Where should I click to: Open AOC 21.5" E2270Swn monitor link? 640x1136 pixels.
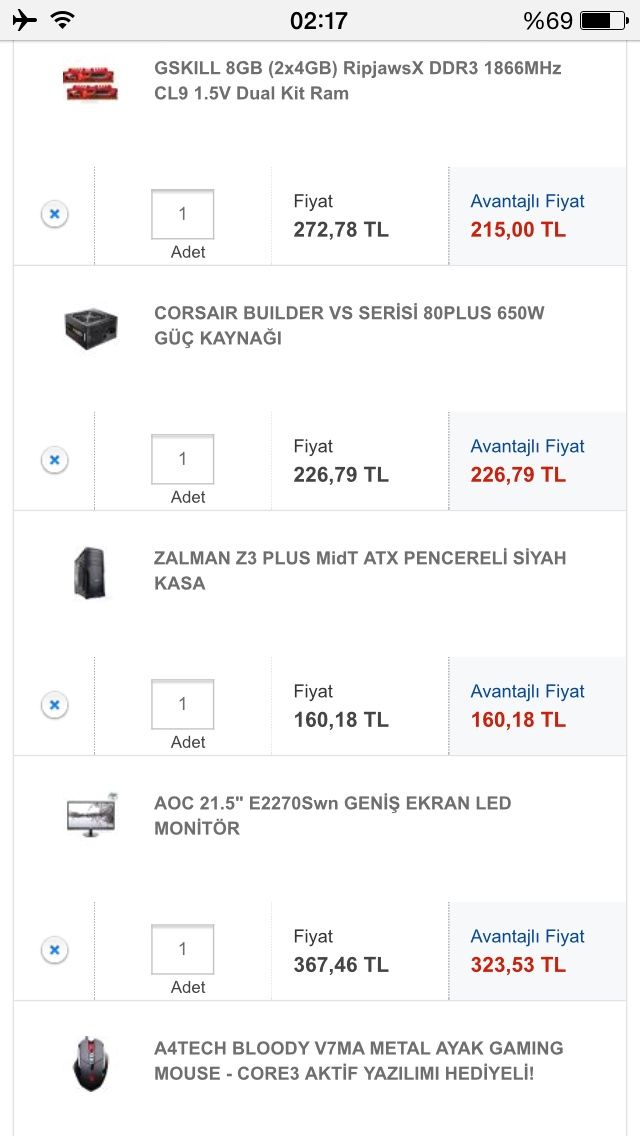point(332,816)
